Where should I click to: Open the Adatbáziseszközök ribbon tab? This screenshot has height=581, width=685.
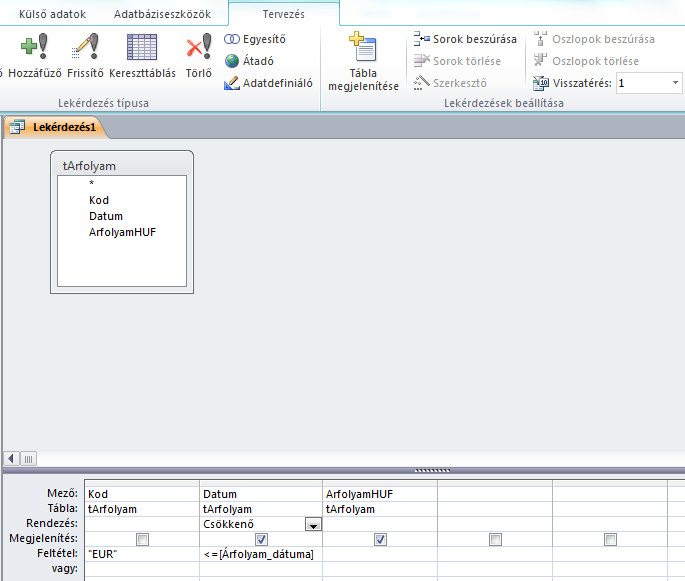162,14
